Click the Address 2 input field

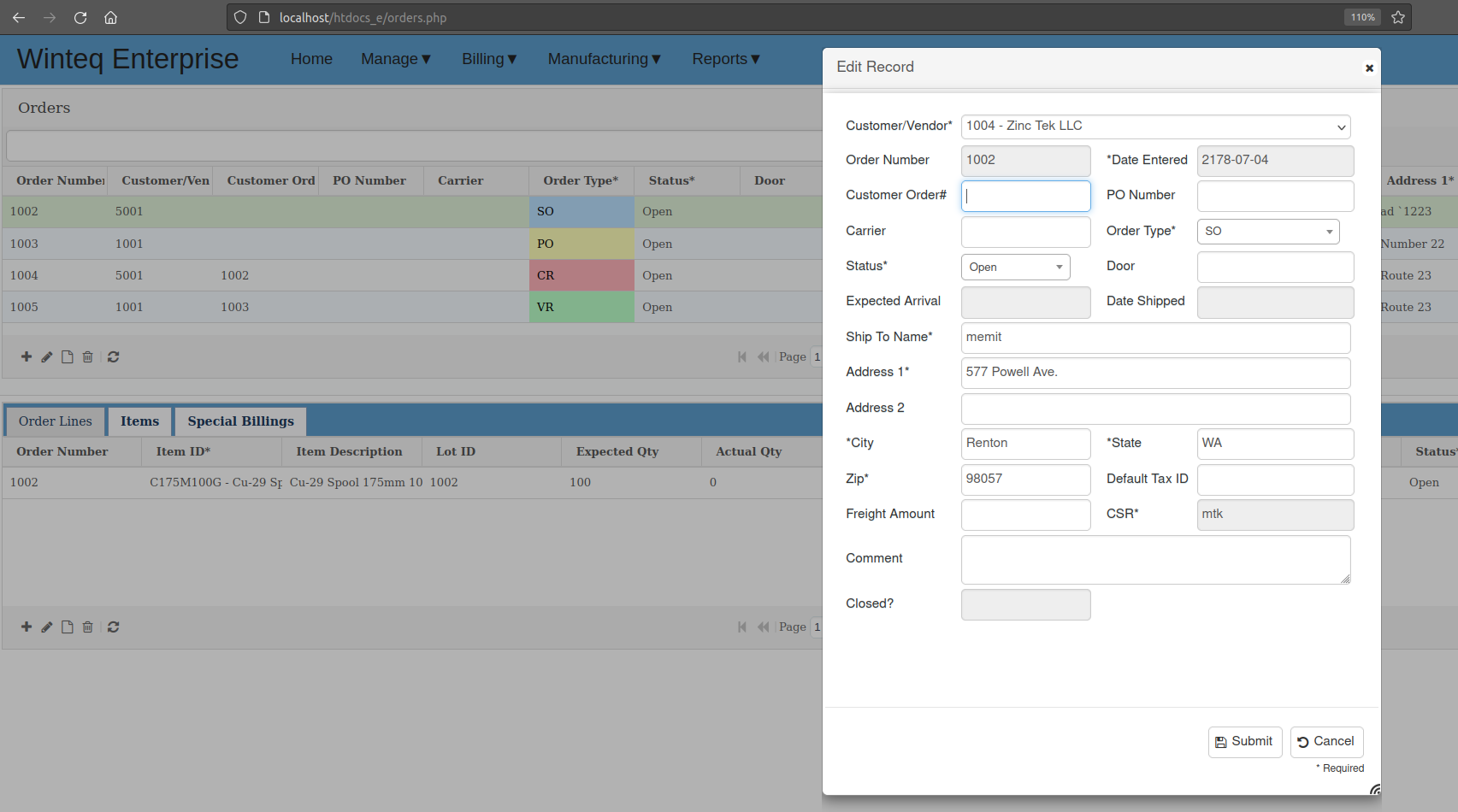(x=1155, y=409)
